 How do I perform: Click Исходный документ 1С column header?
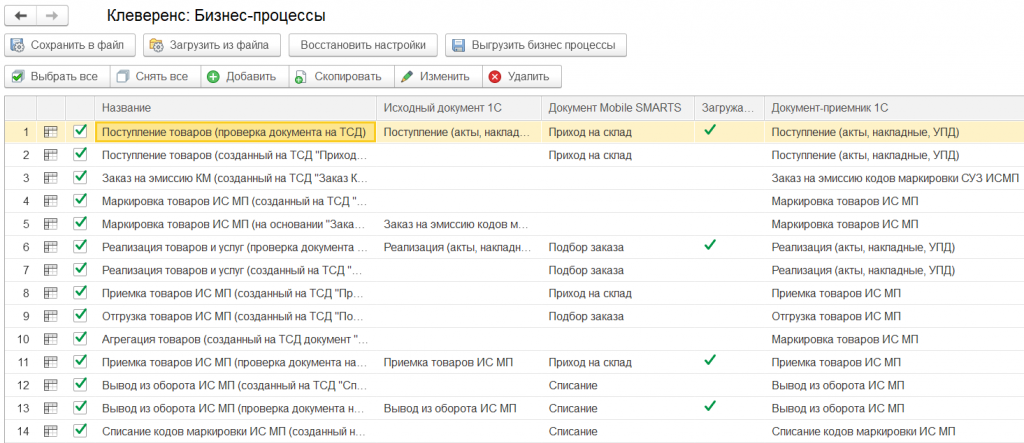(x=459, y=108)
